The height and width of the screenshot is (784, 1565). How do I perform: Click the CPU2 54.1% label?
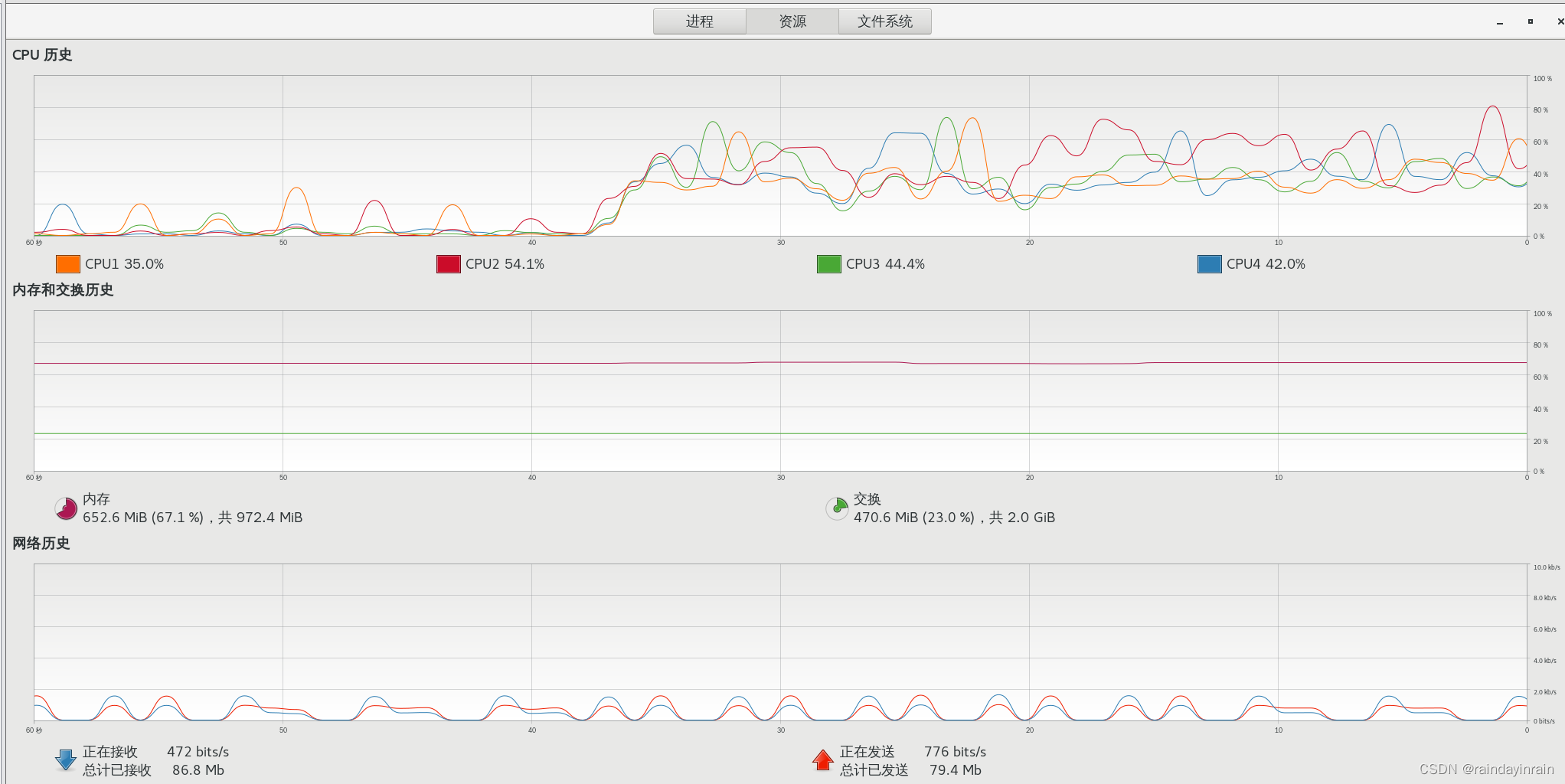[505, 264]
